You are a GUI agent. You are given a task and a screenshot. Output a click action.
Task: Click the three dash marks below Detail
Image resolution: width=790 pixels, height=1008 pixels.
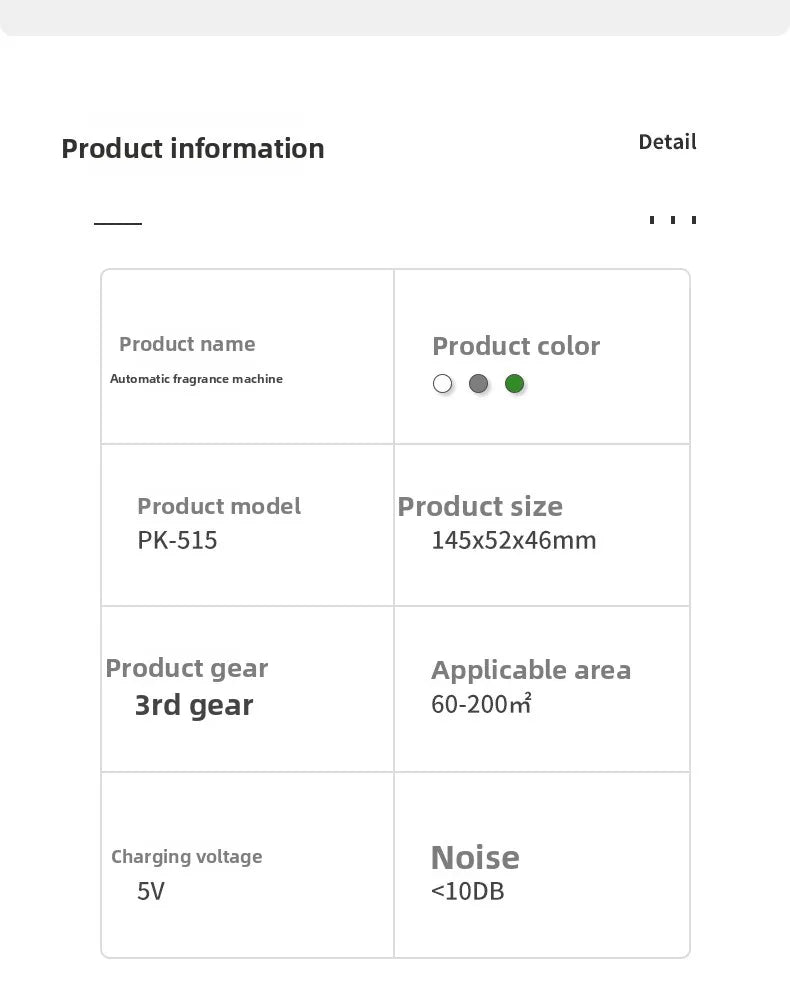(x=673, y=220)
